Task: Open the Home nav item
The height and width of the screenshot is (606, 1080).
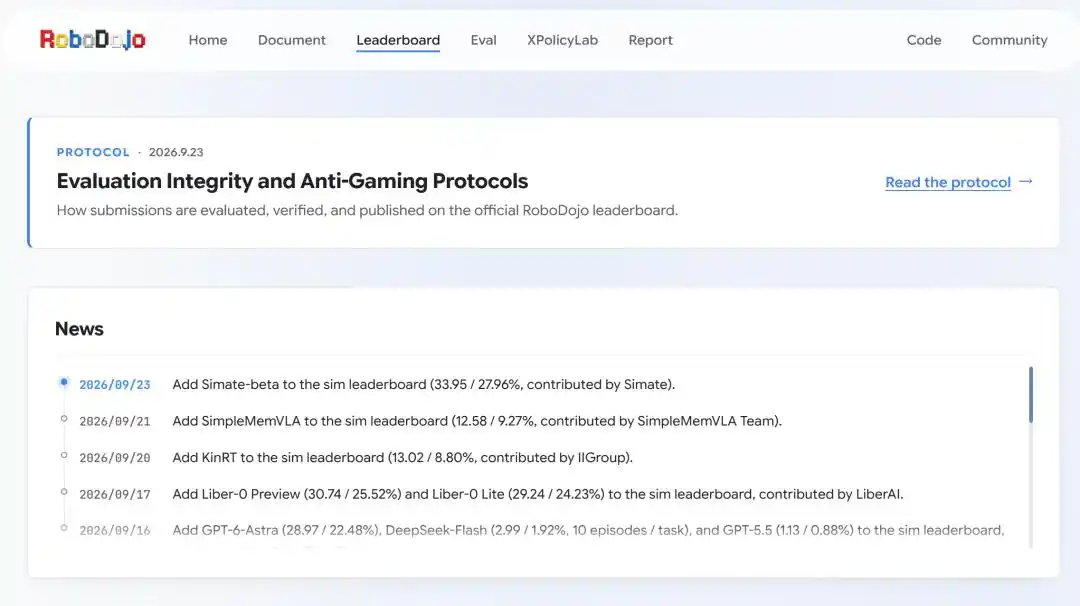Action: tap(208, 40)
